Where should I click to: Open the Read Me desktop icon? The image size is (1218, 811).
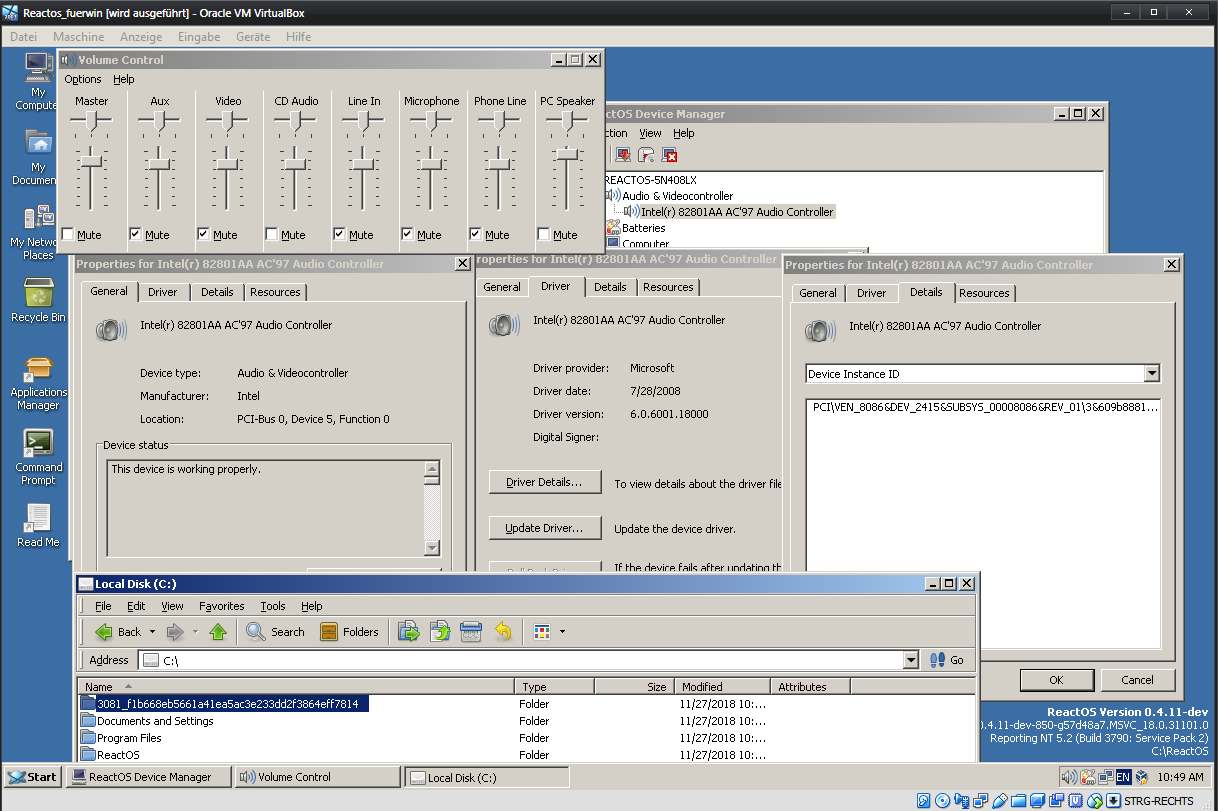click(38, 526)
